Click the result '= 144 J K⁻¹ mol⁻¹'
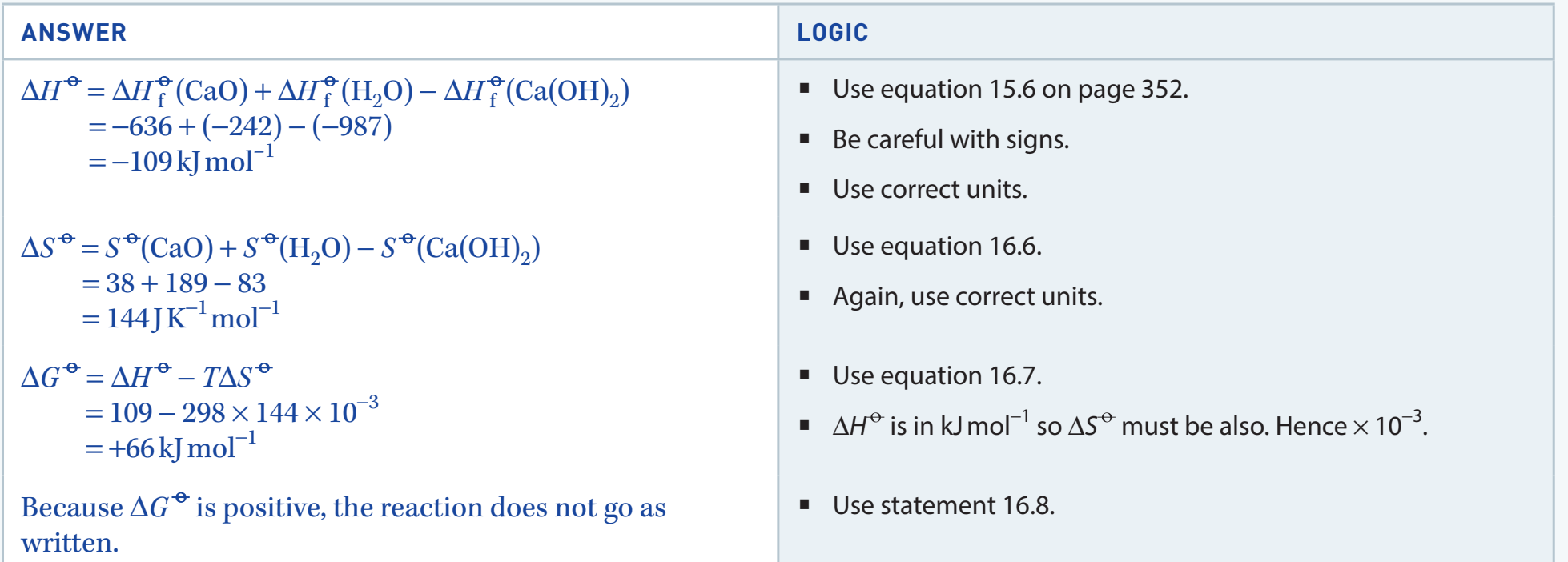 (x=181, y=317)
